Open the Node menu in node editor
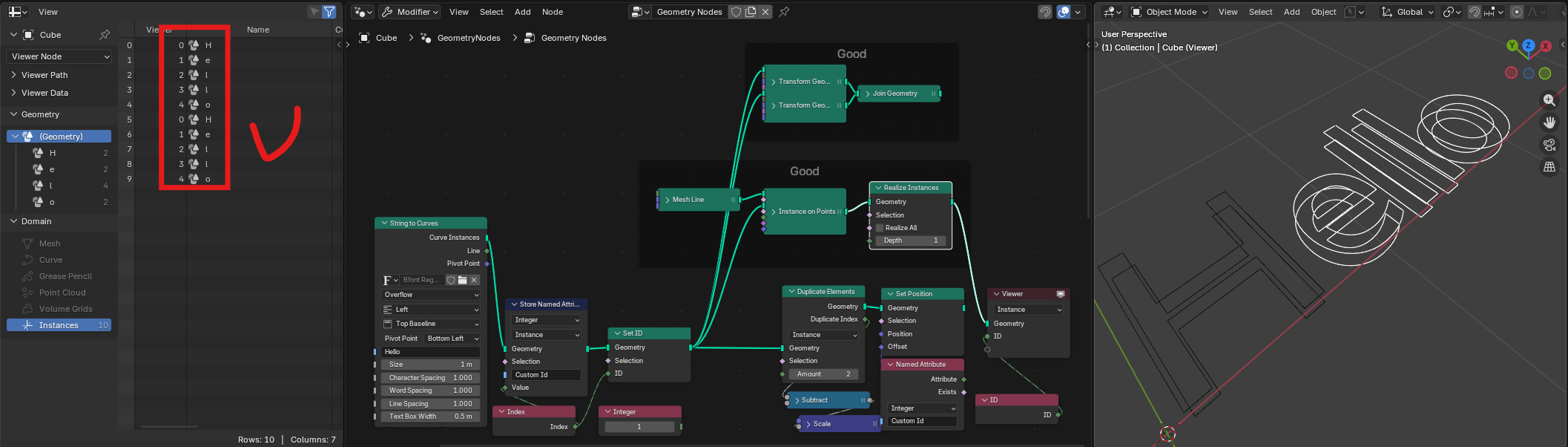The width and height of the screenshot is (1568, 447). coord(553,12)
